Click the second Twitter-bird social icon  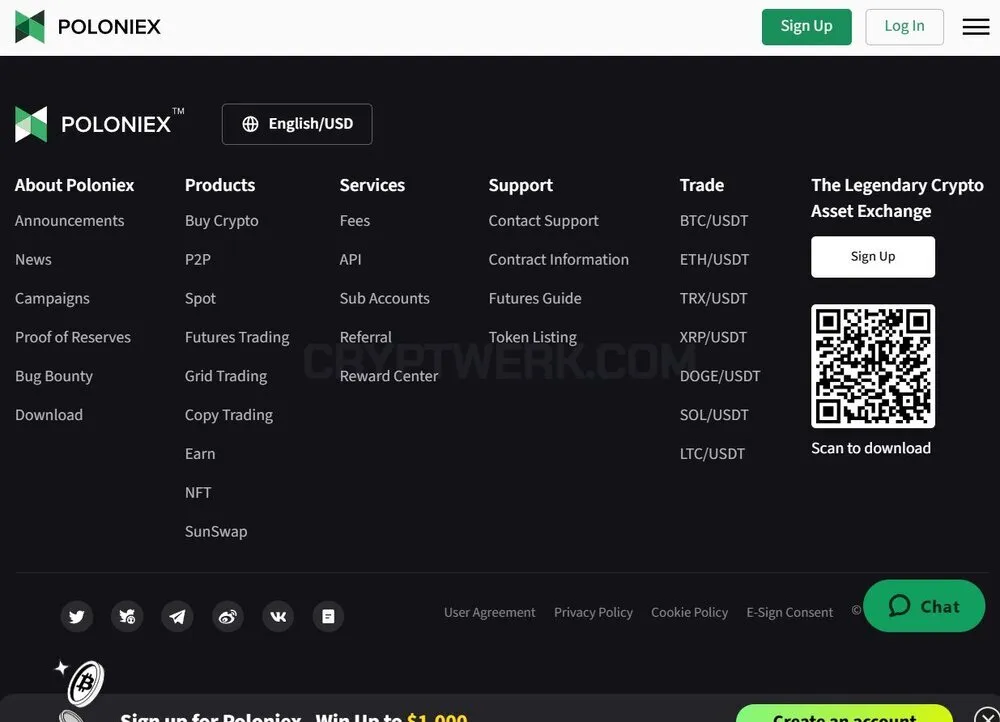[x=127, y=616]
